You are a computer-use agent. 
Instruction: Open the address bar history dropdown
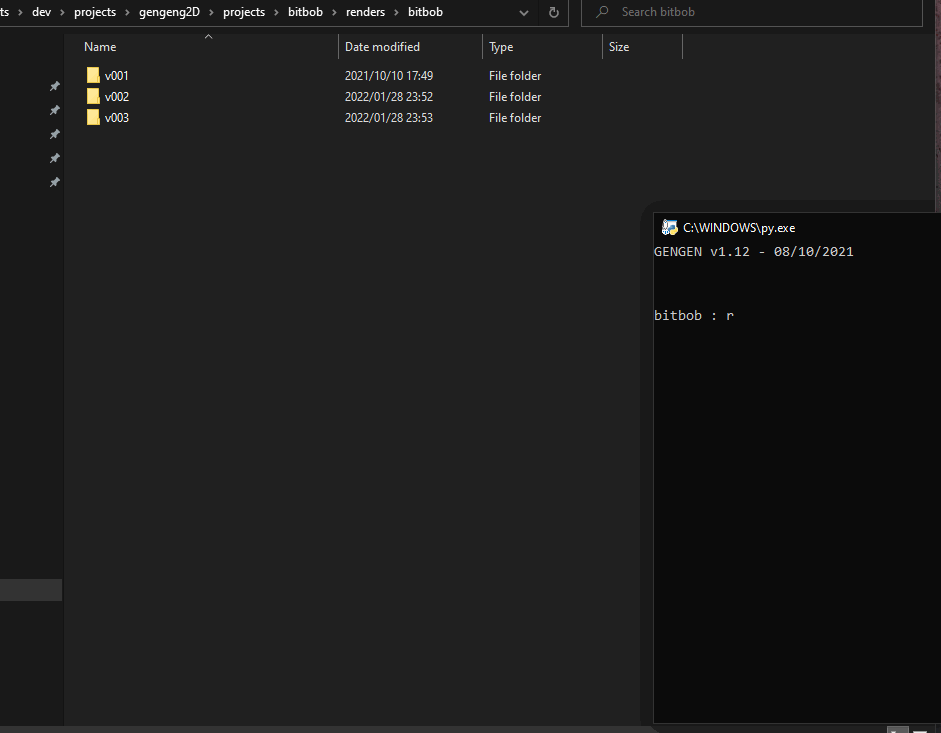tap(524, 12)
